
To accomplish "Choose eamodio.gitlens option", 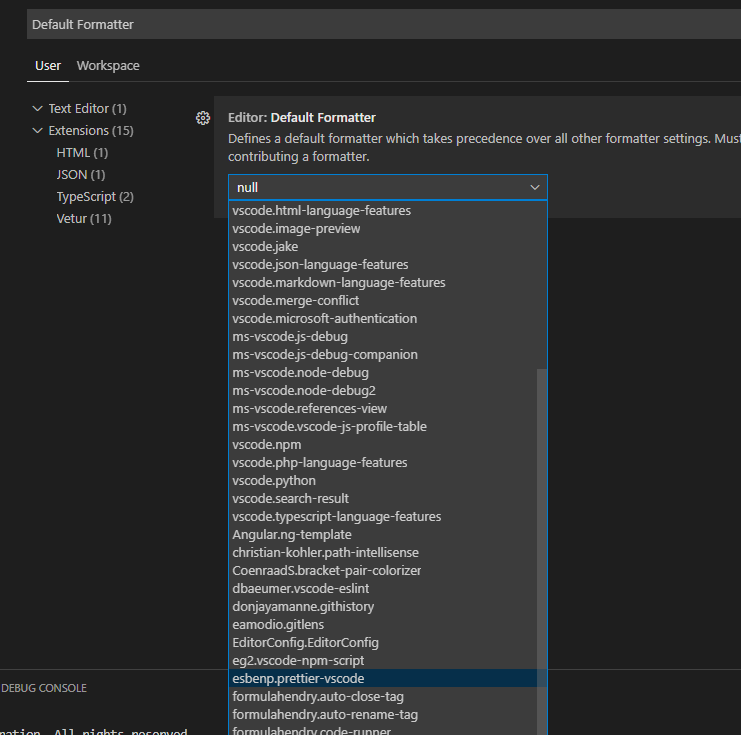I will coord(383,624).
